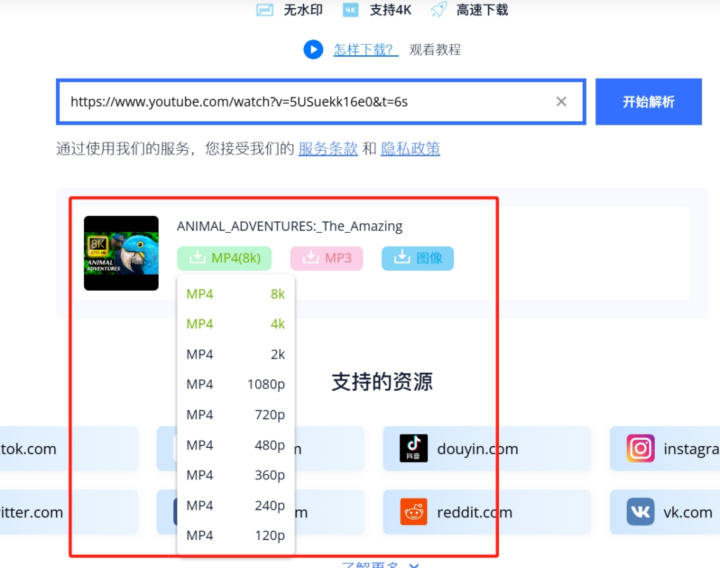The image size is (720, 568).
Task: Click the blue play tutorial icon
Action: [313, 50]
